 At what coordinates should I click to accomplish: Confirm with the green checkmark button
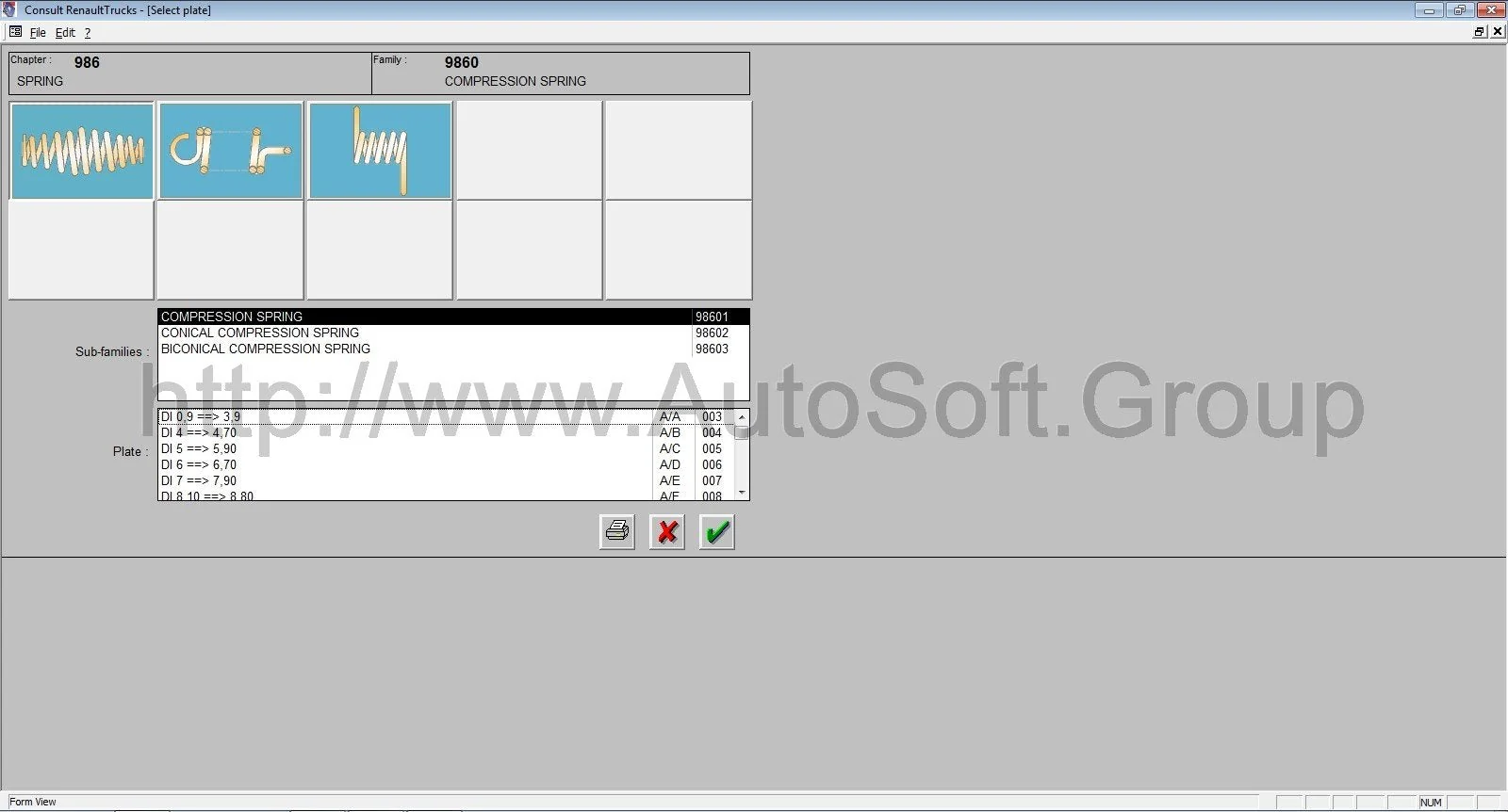(x=717, y=532)
